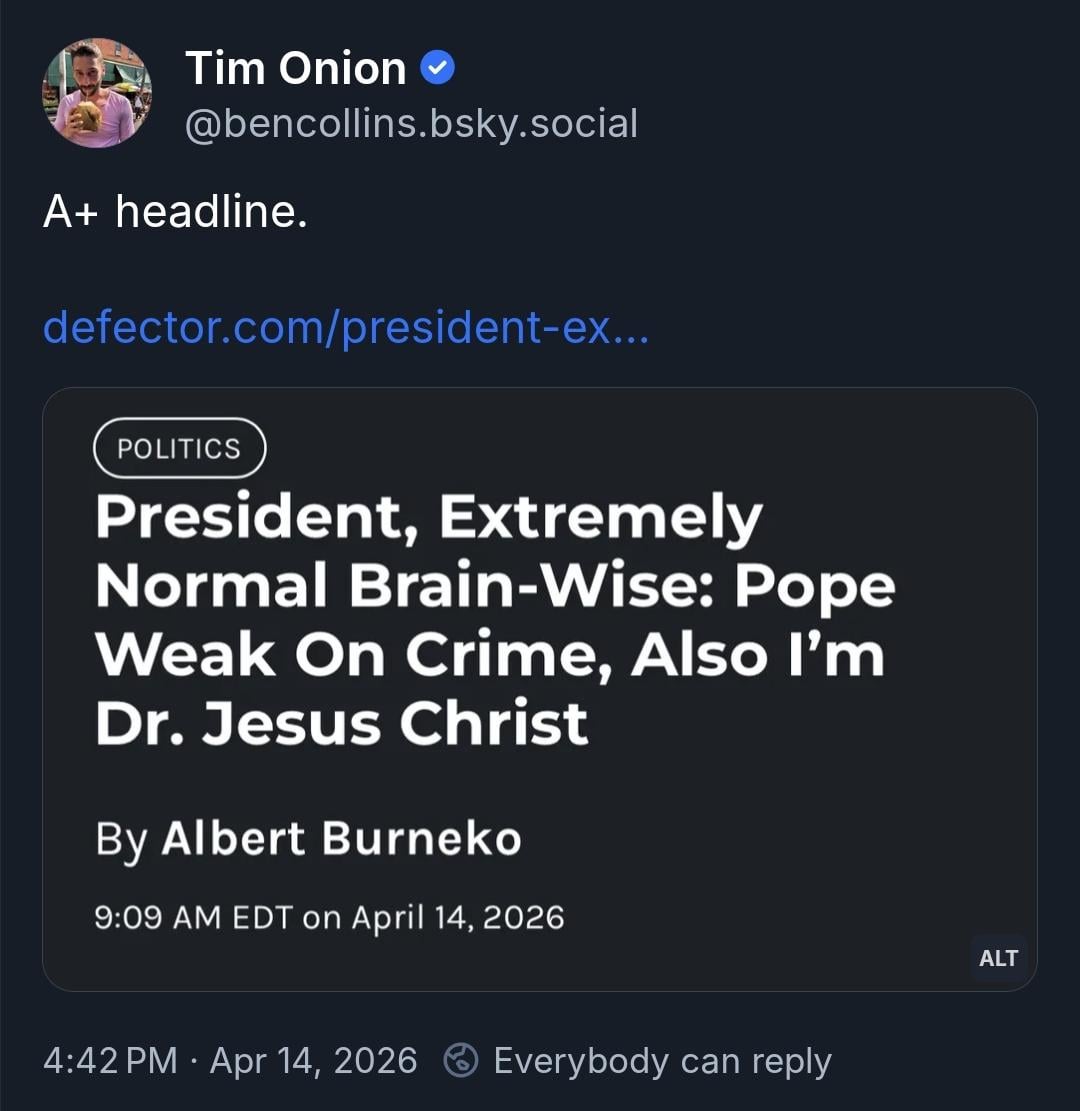Click the Tim Onion display name
Image resolution: width=1080 pixels, height=1111 pixels.
pyautogui.click(x=295, y=68)
